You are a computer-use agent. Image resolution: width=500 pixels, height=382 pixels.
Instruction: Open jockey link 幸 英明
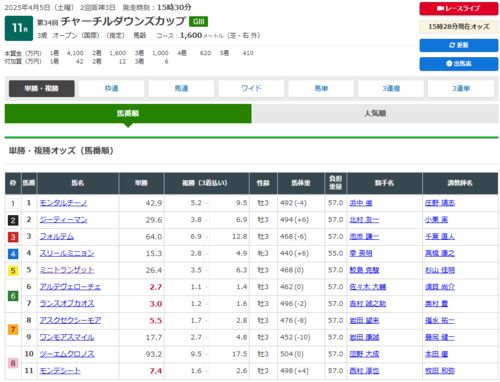[361, 253]
